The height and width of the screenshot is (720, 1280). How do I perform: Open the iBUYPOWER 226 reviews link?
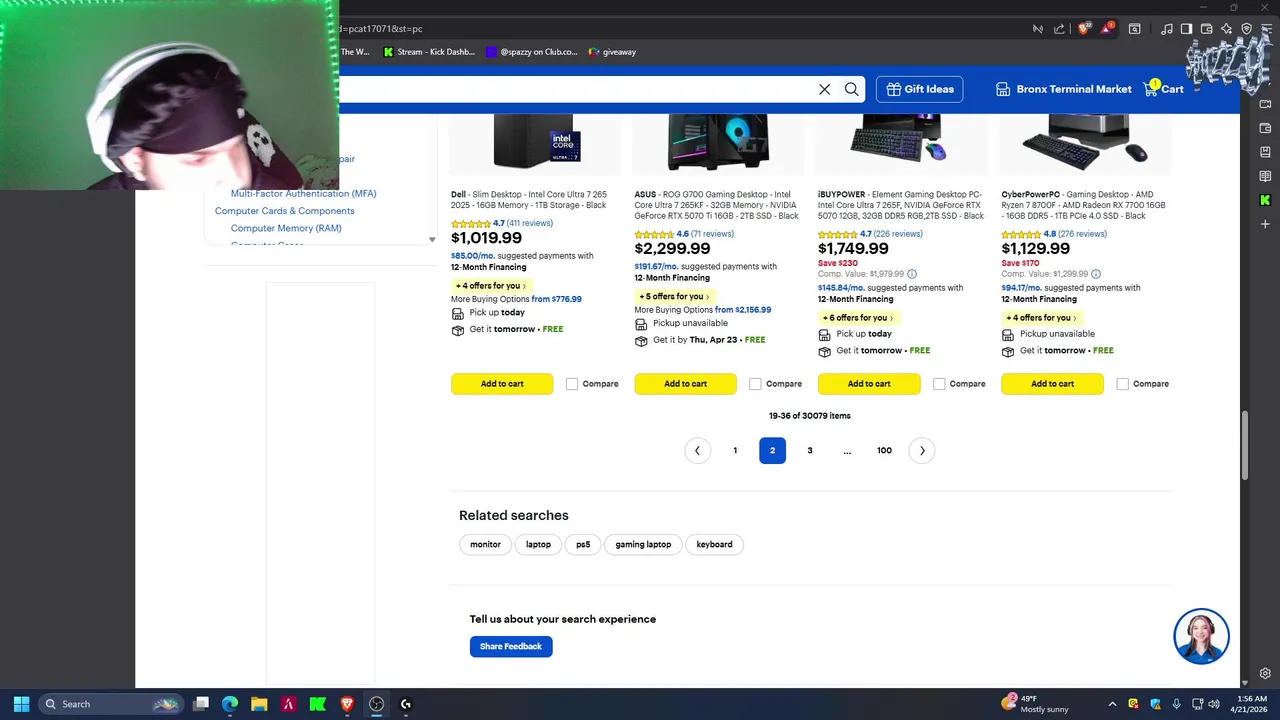coord(898,234)
